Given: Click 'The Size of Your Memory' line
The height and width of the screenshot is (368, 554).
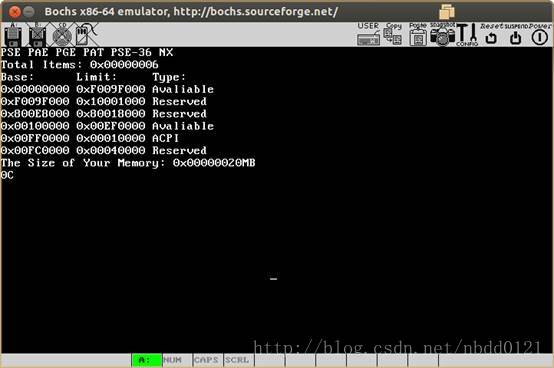Looking at the screenshot, I should pyautogui.click(x=128, y=163).
